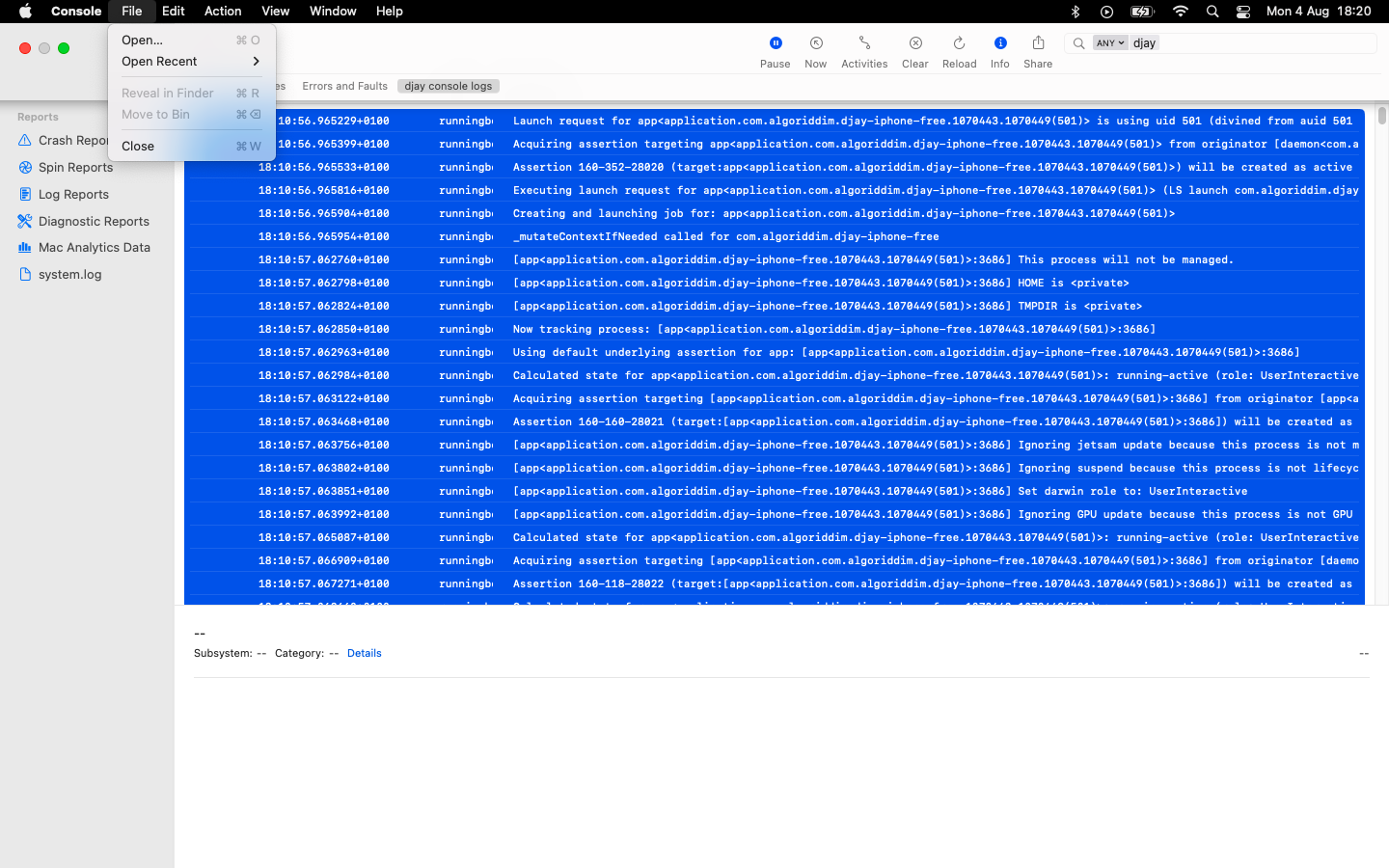Reload the console log
Screen dimensions: 1389x868
(x=959, y=43)
